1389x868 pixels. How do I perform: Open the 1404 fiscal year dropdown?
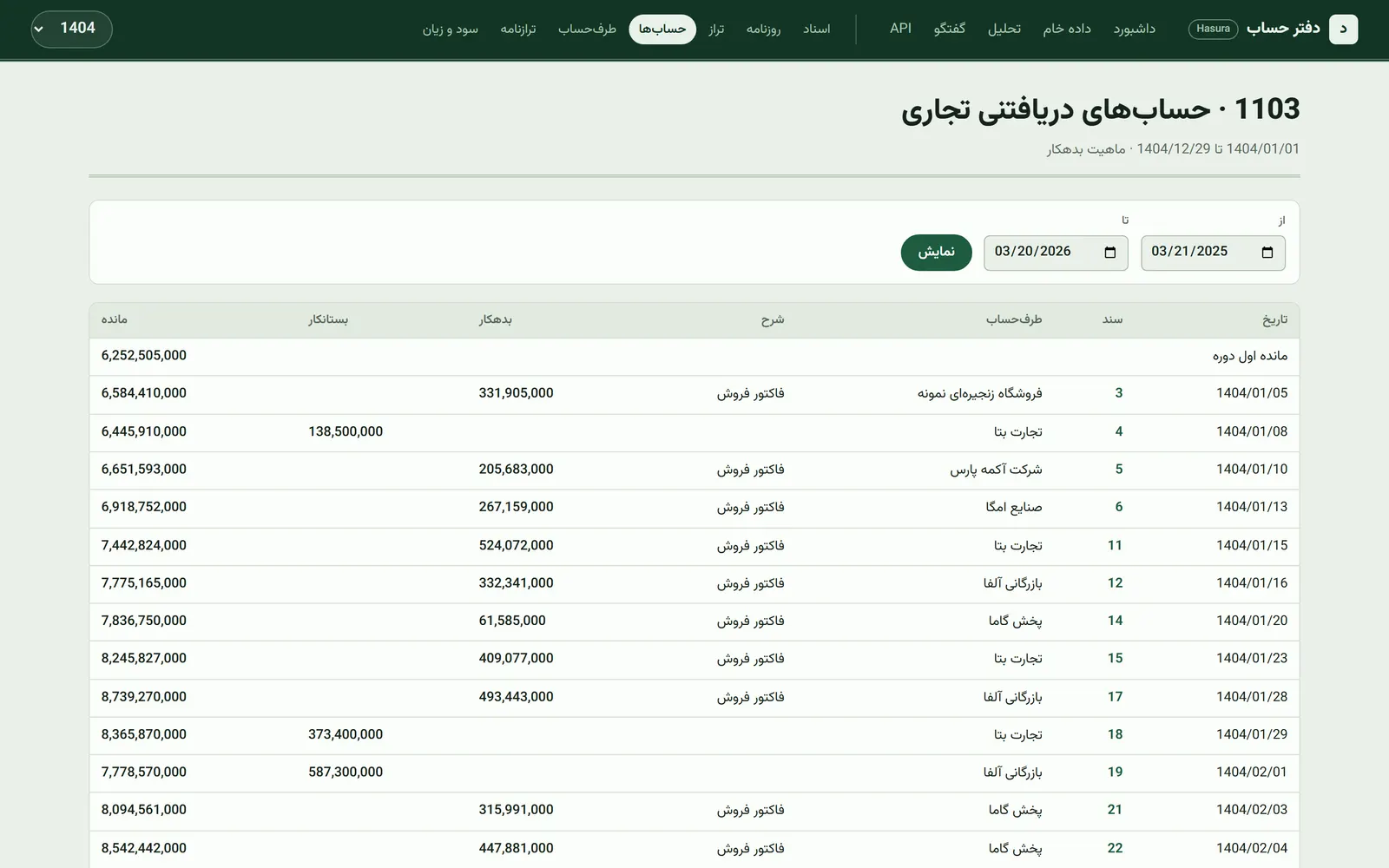point(71,29)
